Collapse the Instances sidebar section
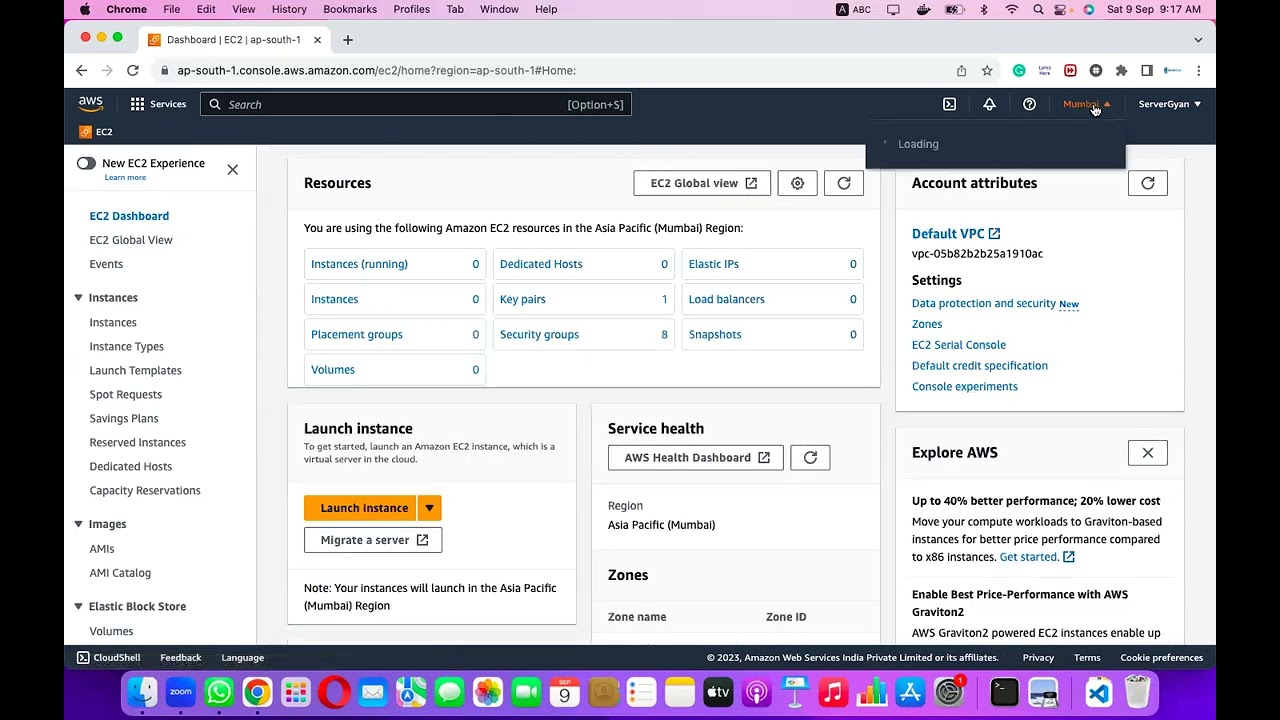 [78, 298]
